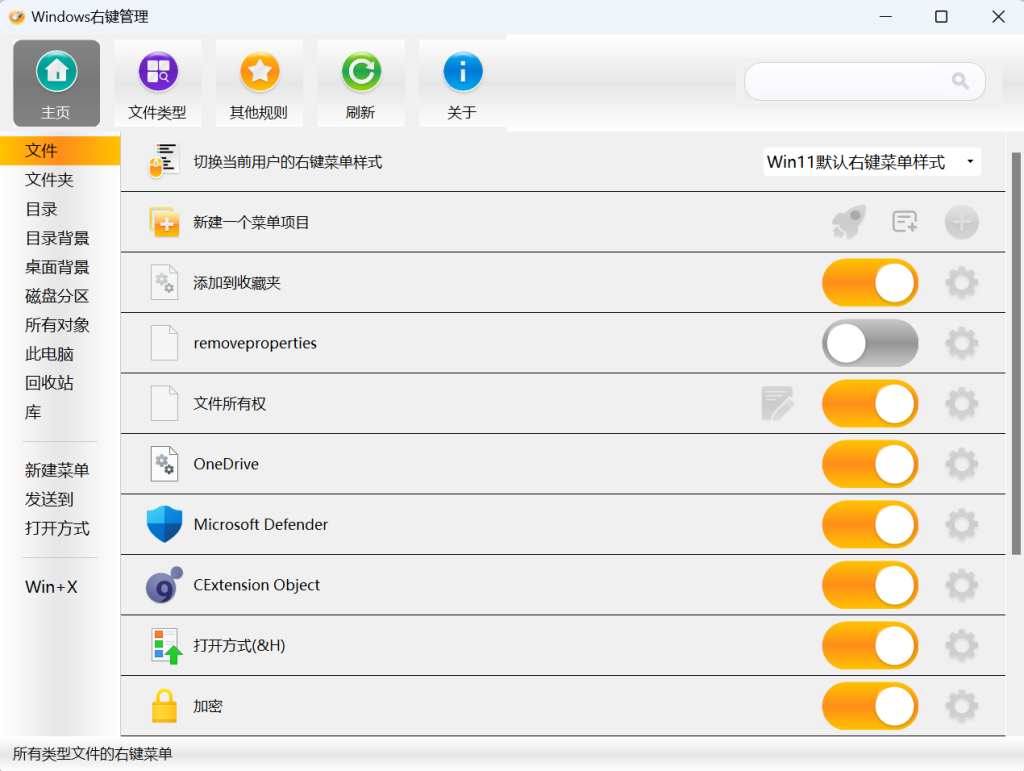Open the edit note icon for 文件所有权
1024x771 pixels.
(777, 403)
